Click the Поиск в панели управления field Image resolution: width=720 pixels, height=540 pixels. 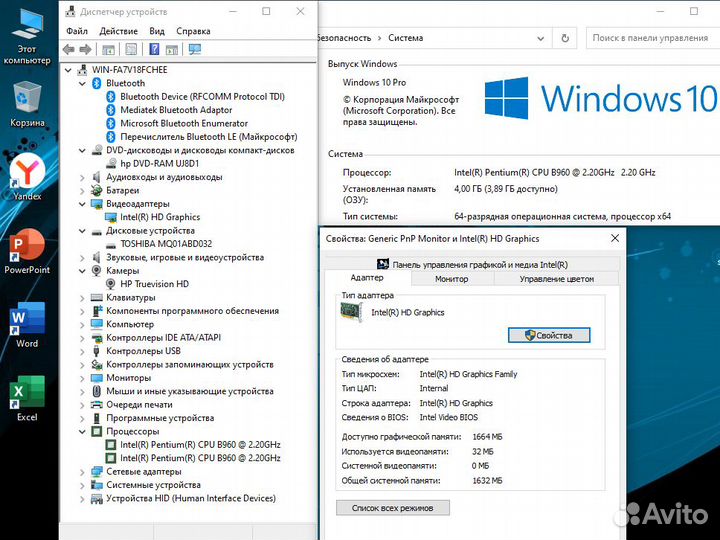pyautogui.click(x=653, y=38)
